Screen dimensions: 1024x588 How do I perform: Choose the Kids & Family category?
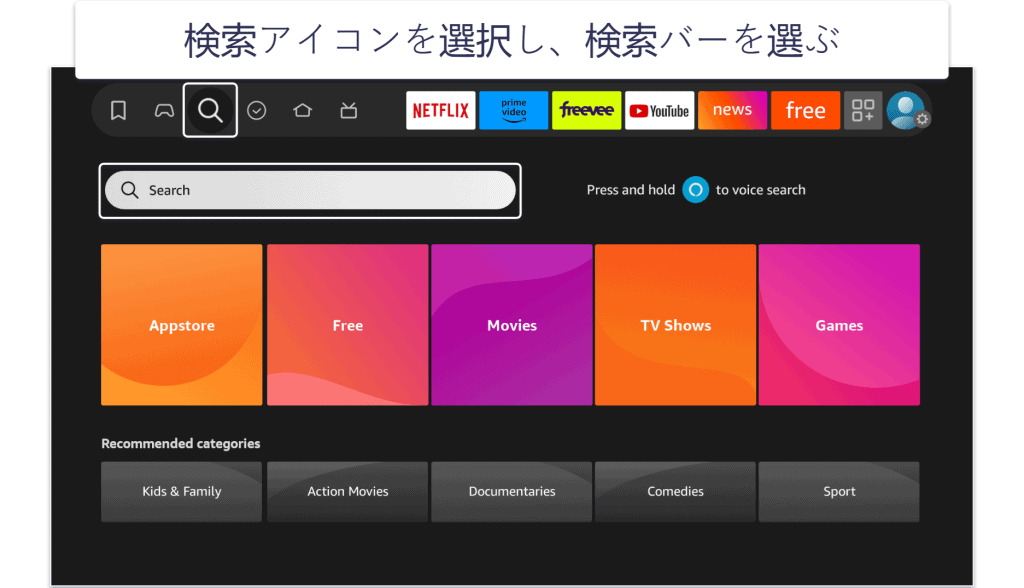(x=182, y=491)
